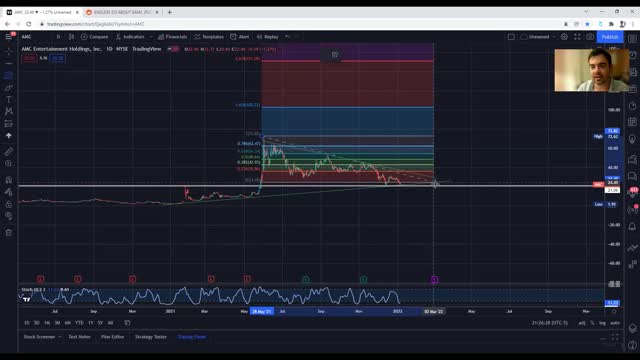Select the ruler measure tool
This screenshot has width=640, height=360.
9,151
